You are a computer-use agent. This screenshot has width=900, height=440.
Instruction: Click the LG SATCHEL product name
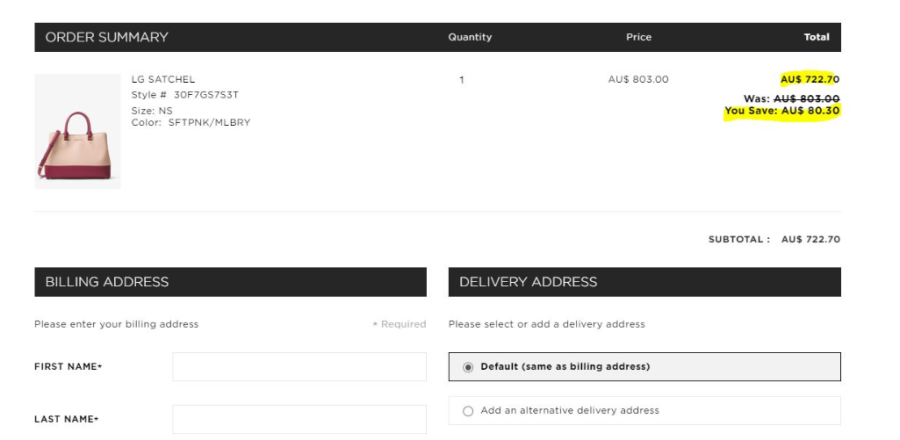point(163,79)
